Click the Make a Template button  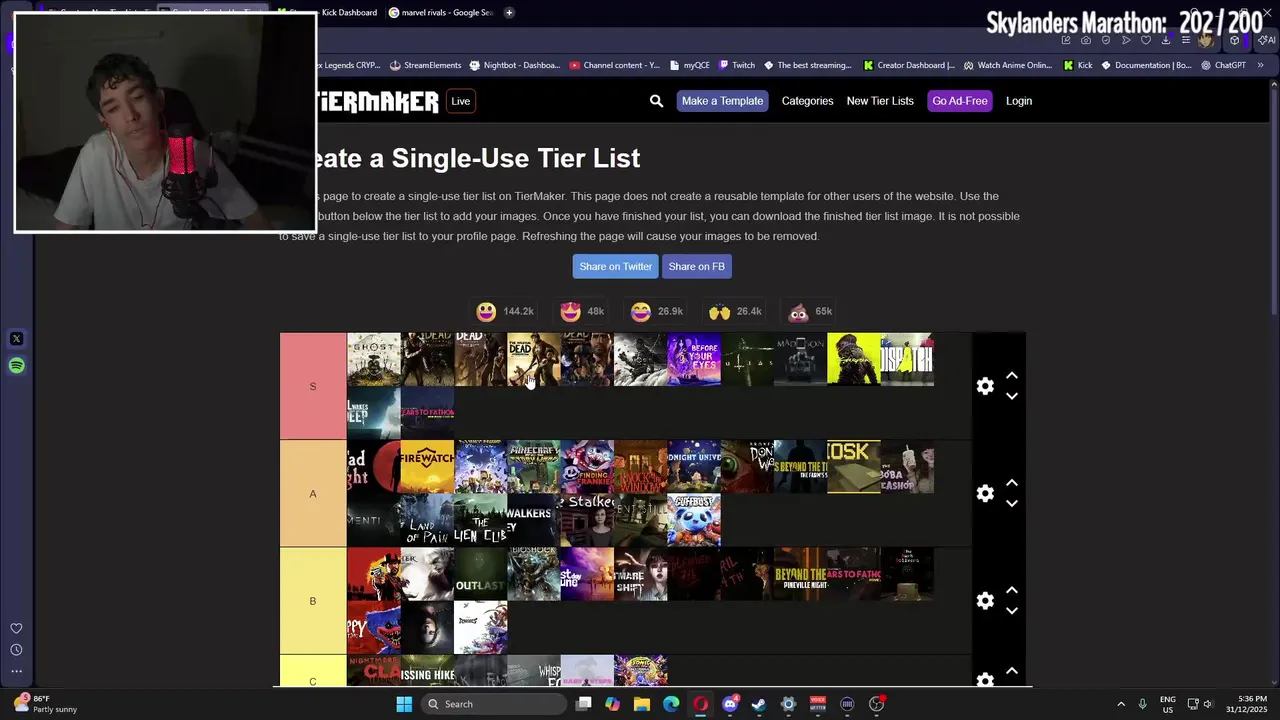coord(722,101)
